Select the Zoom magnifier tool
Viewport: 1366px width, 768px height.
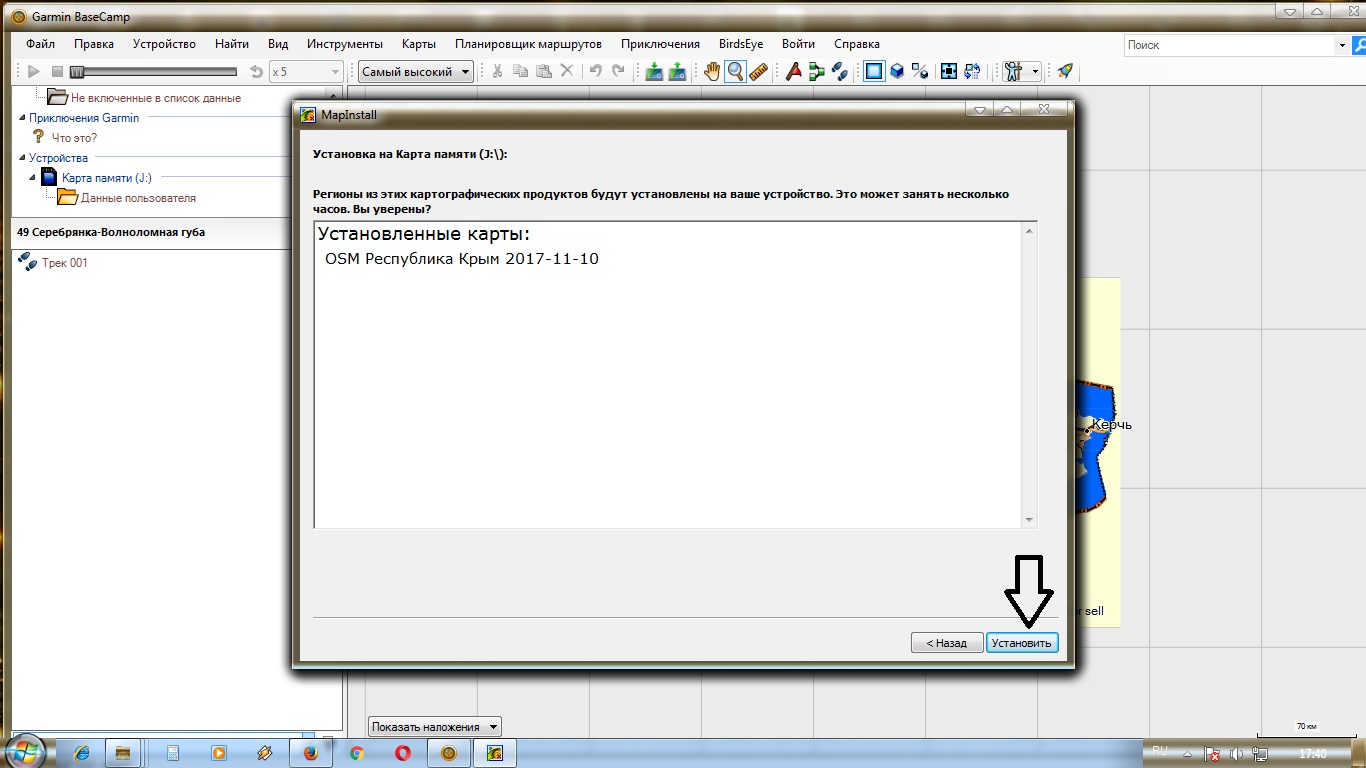(x=735, y=71)
